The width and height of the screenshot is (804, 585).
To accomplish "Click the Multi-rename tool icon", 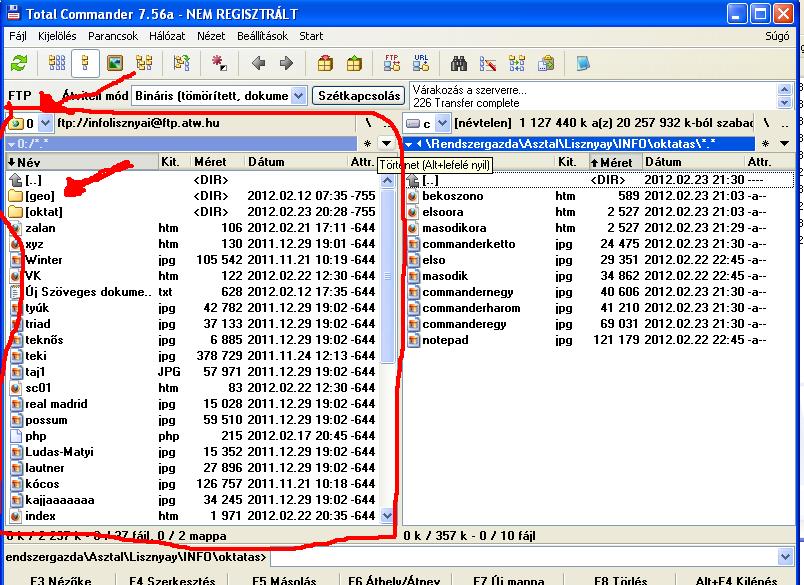I will coord(488,63).
